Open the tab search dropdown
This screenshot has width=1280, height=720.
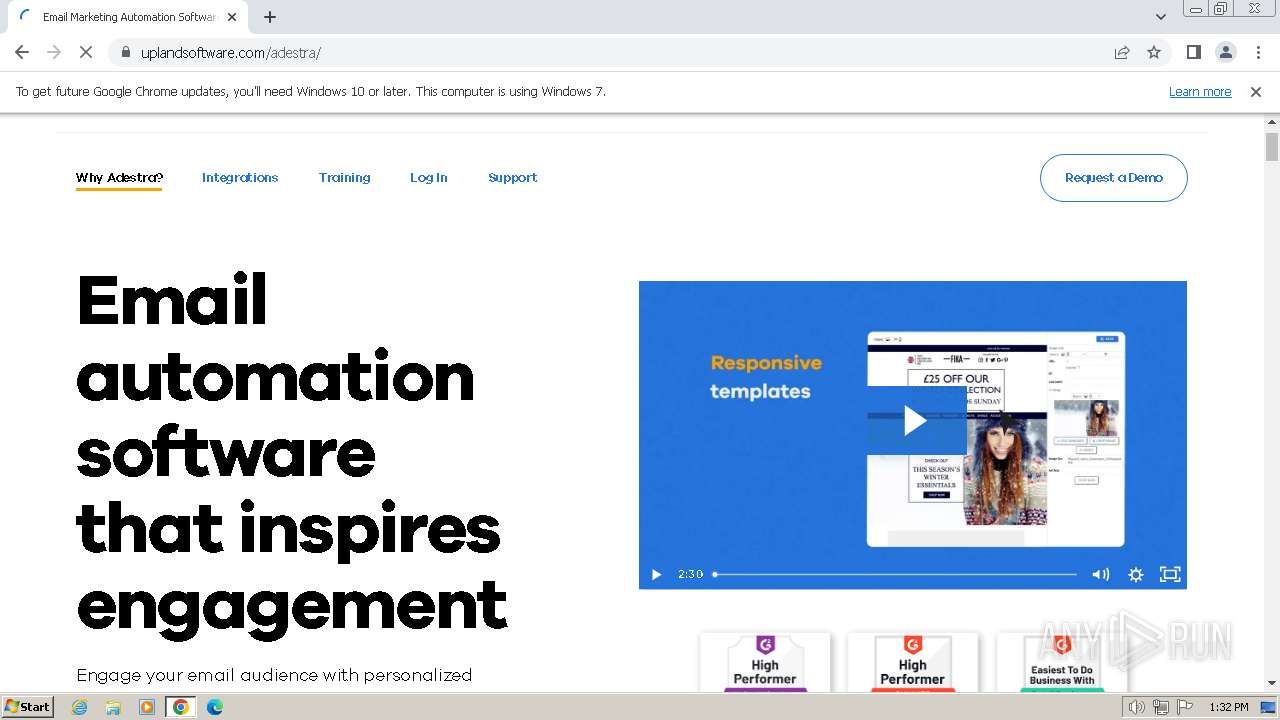tap(1161, 17)
